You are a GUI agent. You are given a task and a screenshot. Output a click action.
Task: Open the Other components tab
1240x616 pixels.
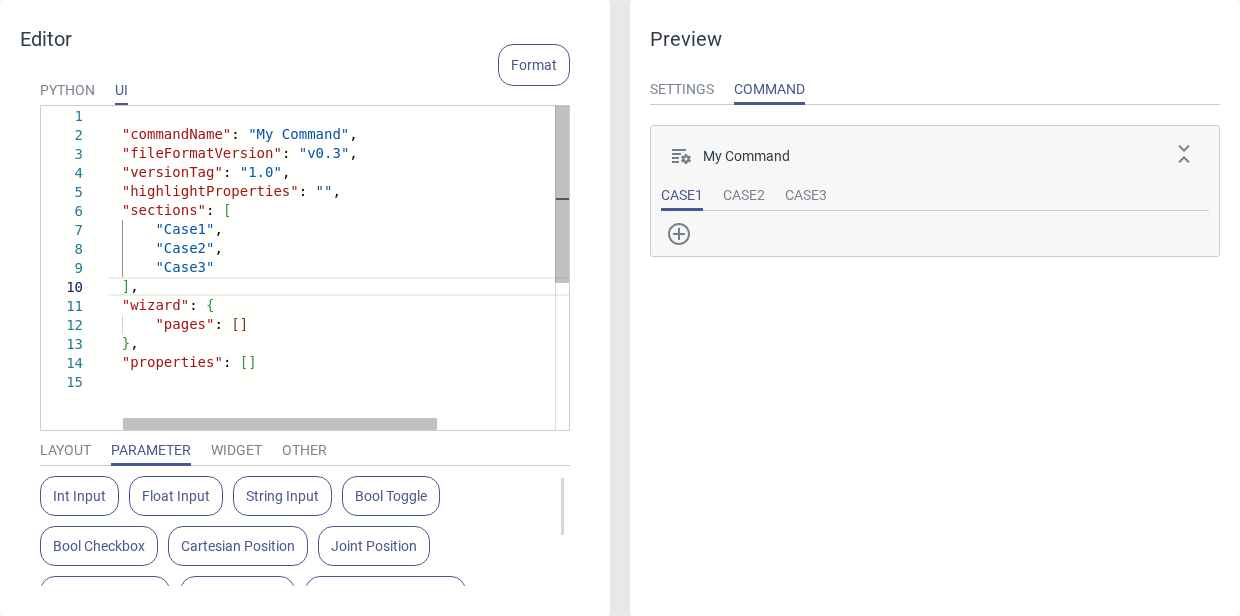[x=304, y=450]
